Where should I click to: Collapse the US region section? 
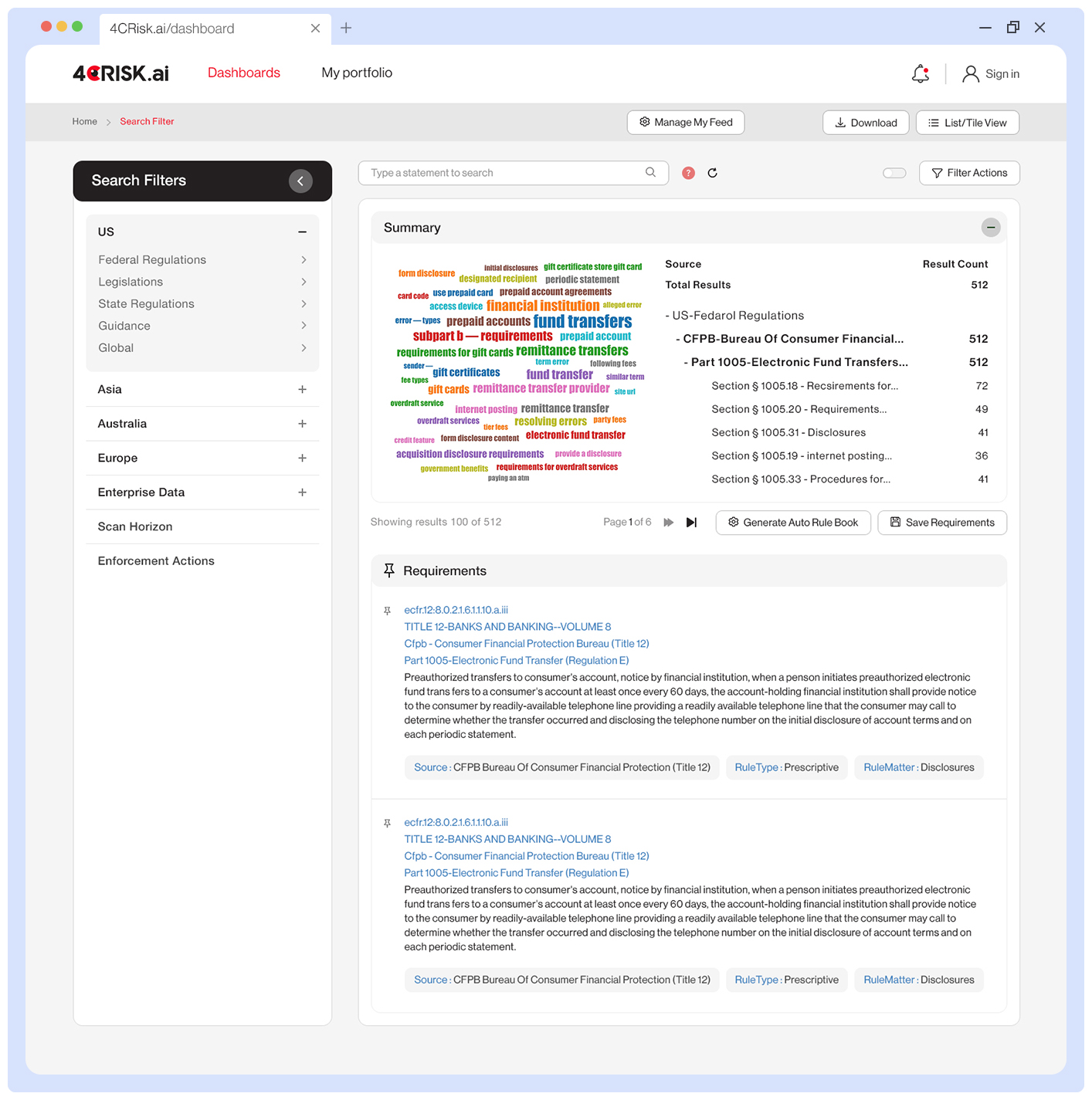coord(303,232)
